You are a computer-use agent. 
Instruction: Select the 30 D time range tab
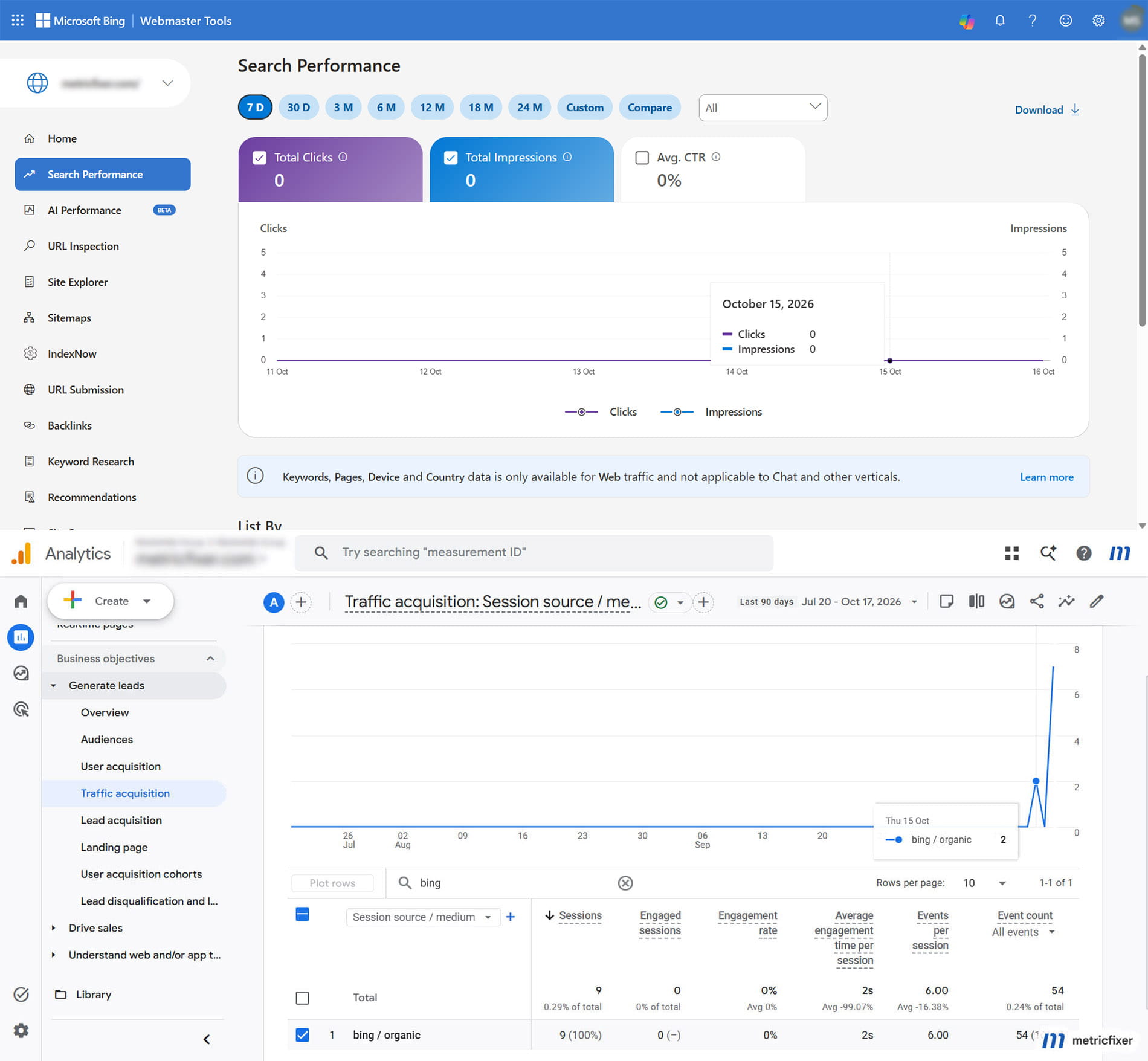point(298,108)
